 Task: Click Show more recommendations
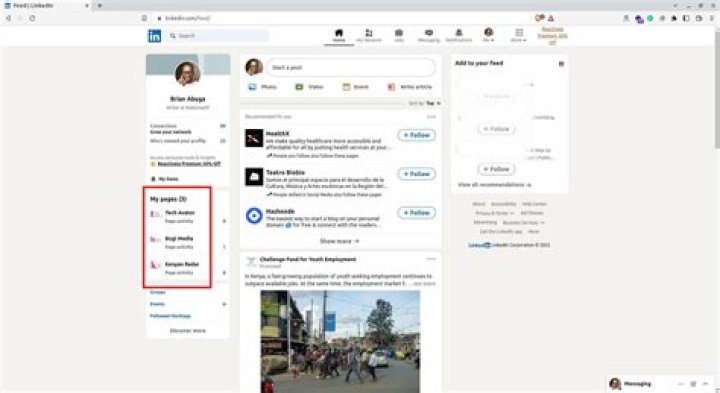[x=340, y=241]
